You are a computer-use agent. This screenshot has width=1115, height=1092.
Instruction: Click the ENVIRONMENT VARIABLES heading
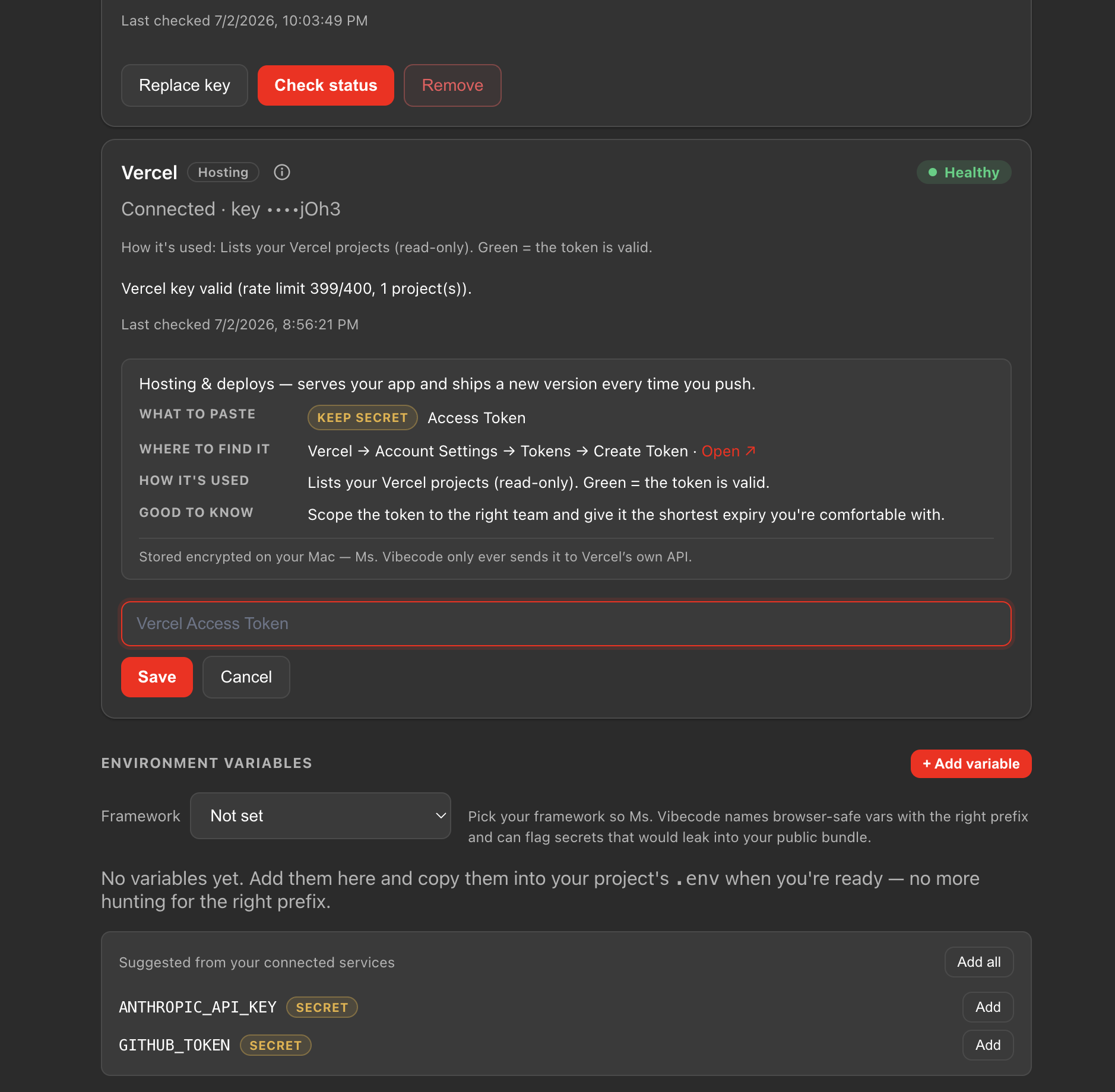tap(207, 763)
